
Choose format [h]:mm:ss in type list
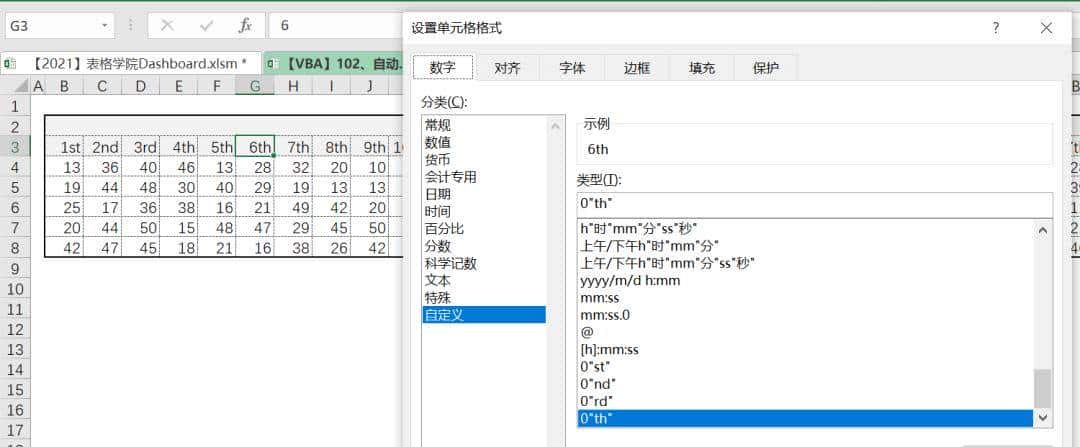click(805, 349)
